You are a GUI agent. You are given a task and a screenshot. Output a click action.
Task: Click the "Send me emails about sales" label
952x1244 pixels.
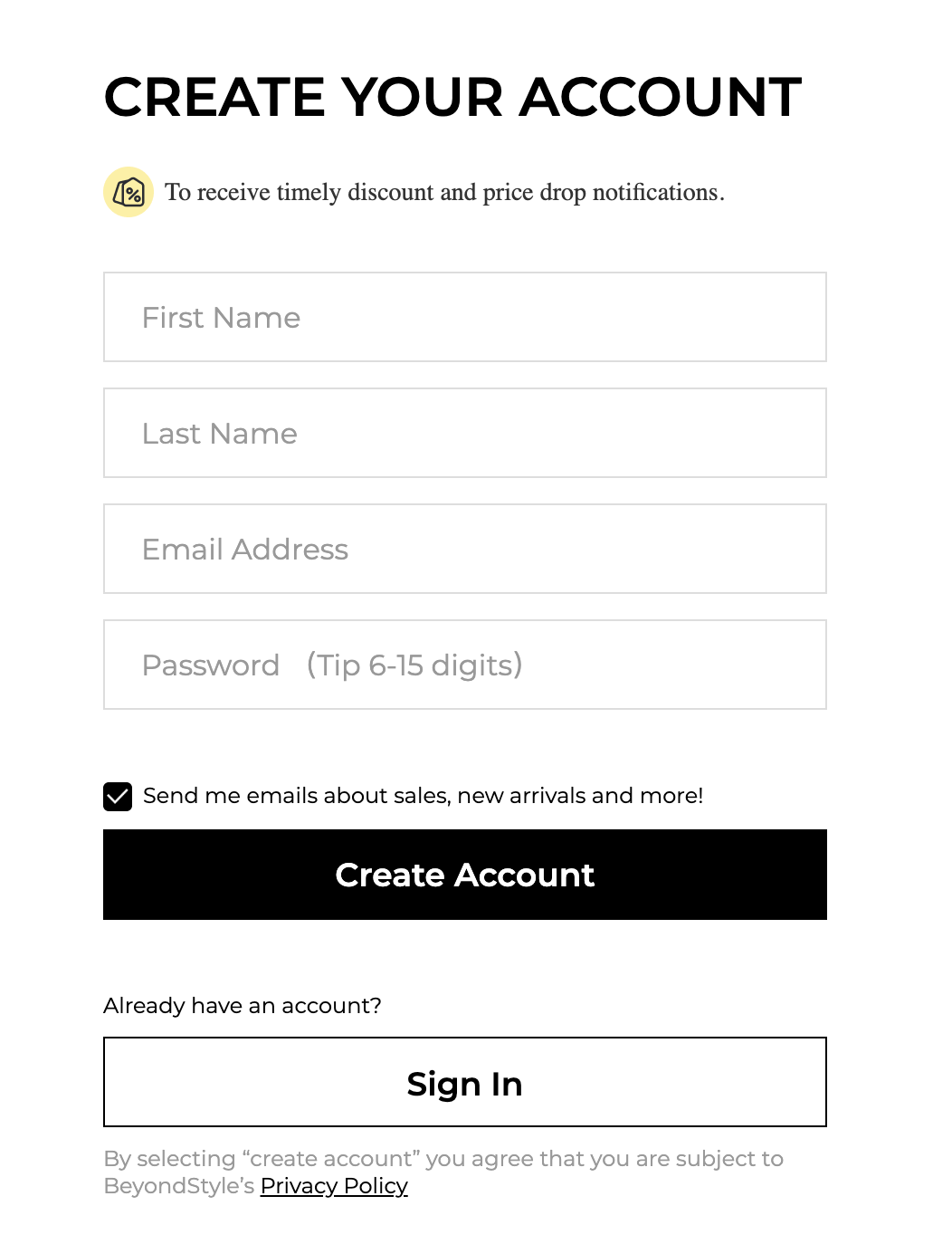pyautogui.click(x=423, y=796)
